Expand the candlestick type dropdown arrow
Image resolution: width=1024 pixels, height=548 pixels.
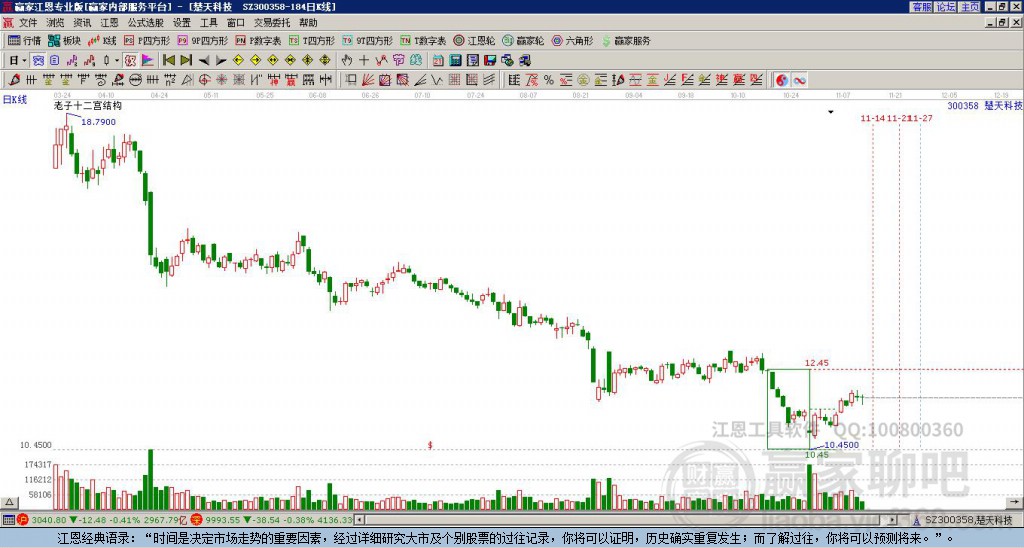click(117, 61)
